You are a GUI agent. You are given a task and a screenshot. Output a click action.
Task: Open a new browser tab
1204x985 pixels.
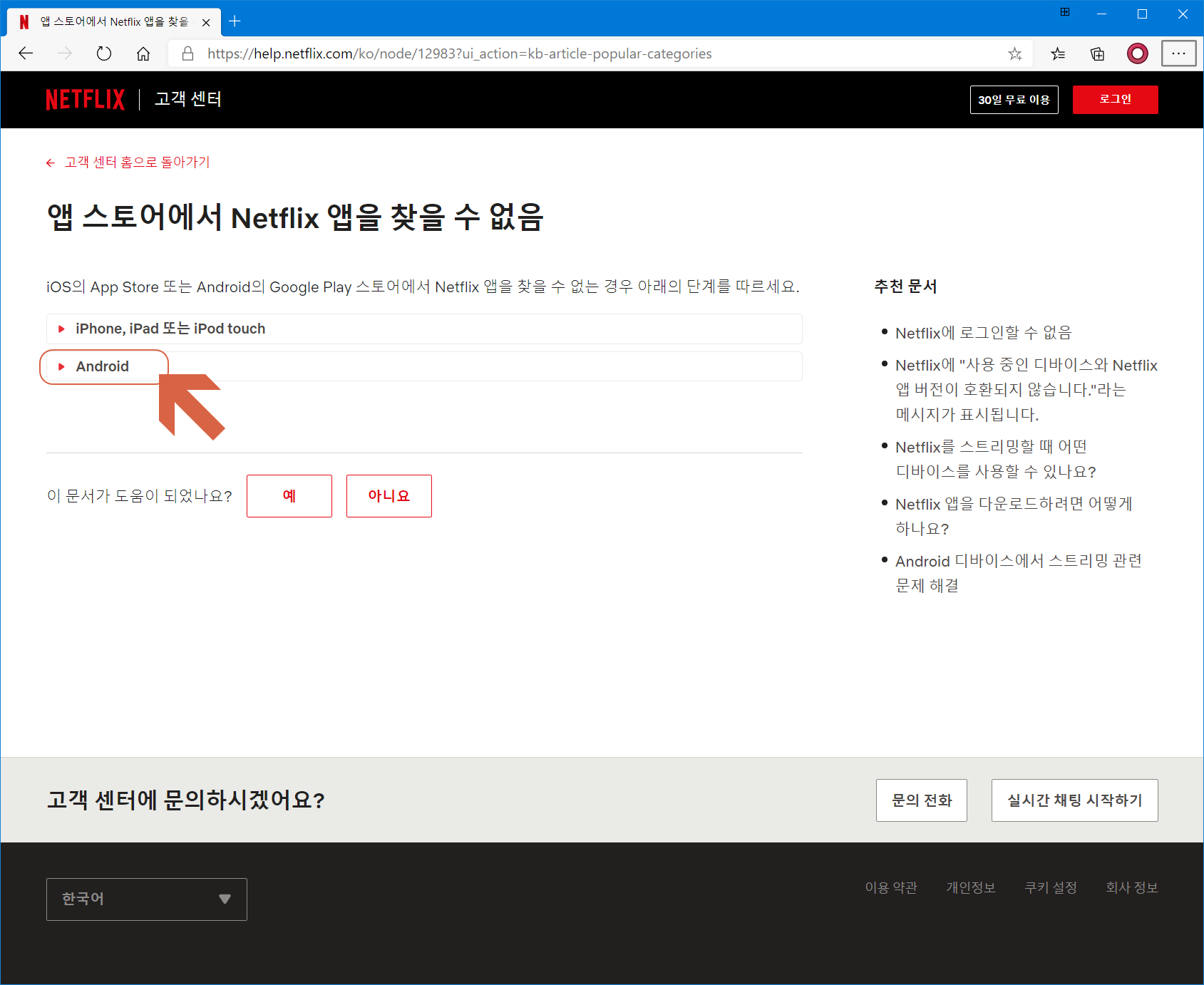tap(235, 21)
